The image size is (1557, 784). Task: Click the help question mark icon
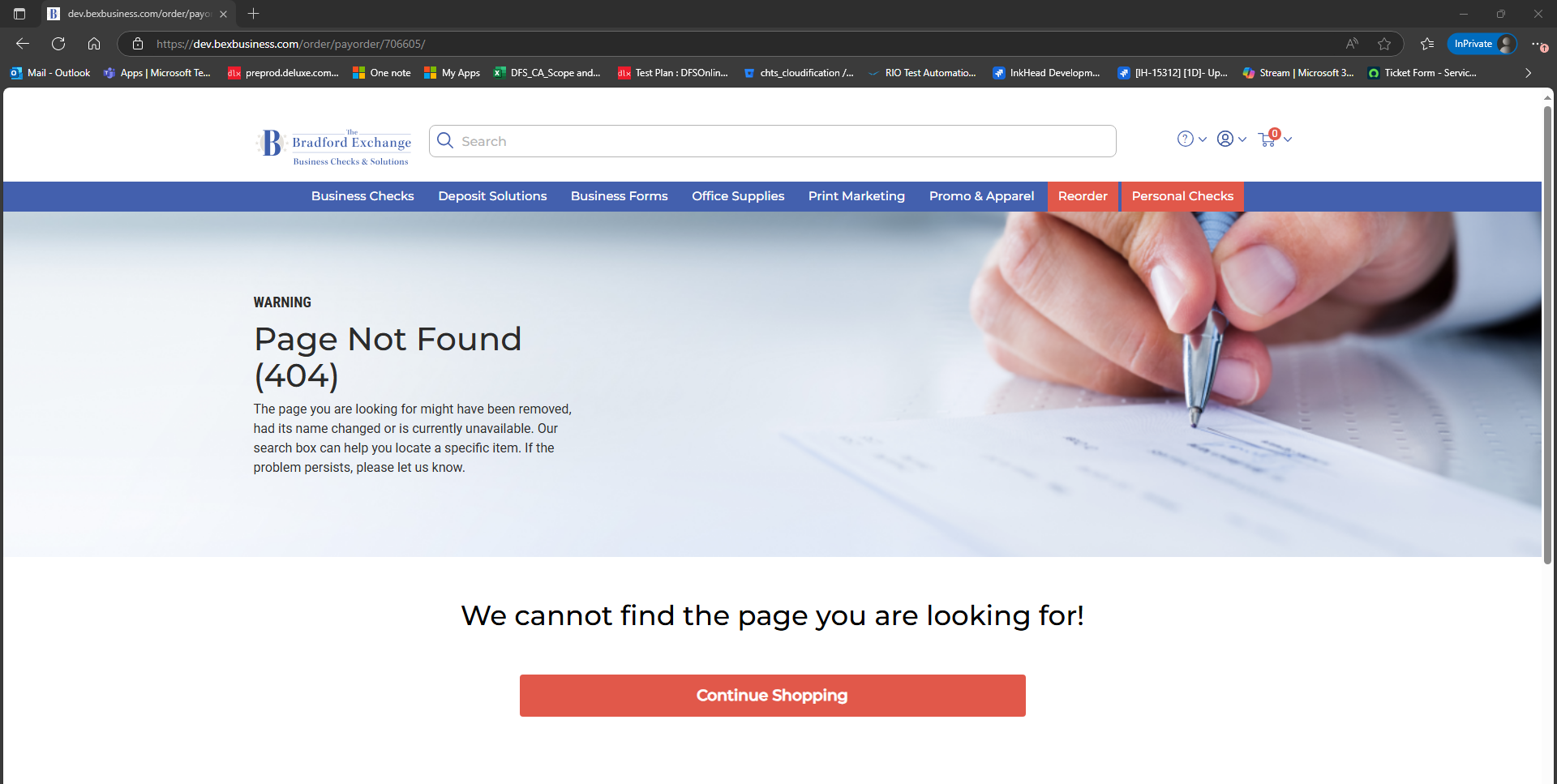click(x=1186, y=139)
